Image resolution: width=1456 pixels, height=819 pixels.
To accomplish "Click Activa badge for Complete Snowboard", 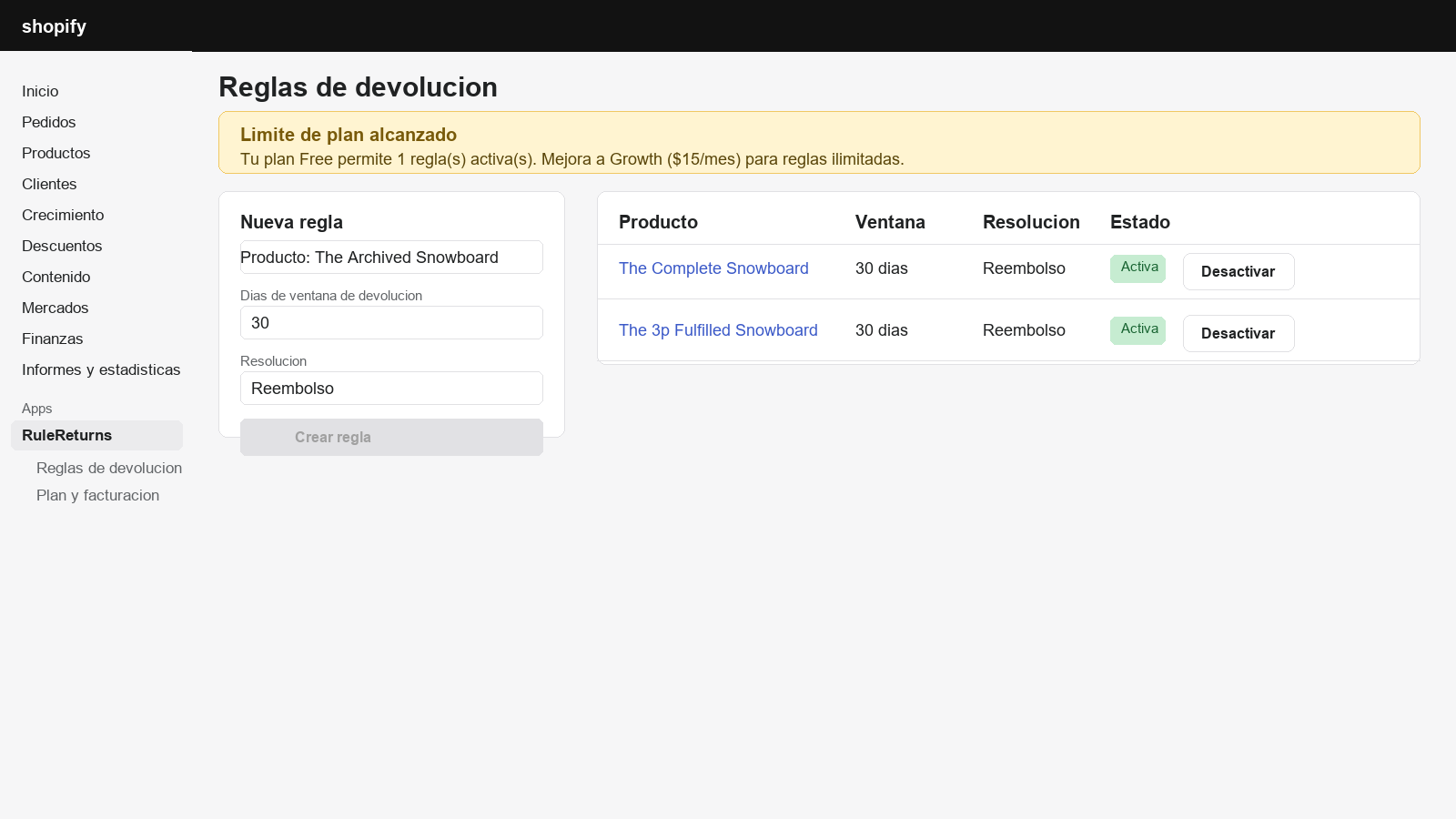I will click(1137, 268).
